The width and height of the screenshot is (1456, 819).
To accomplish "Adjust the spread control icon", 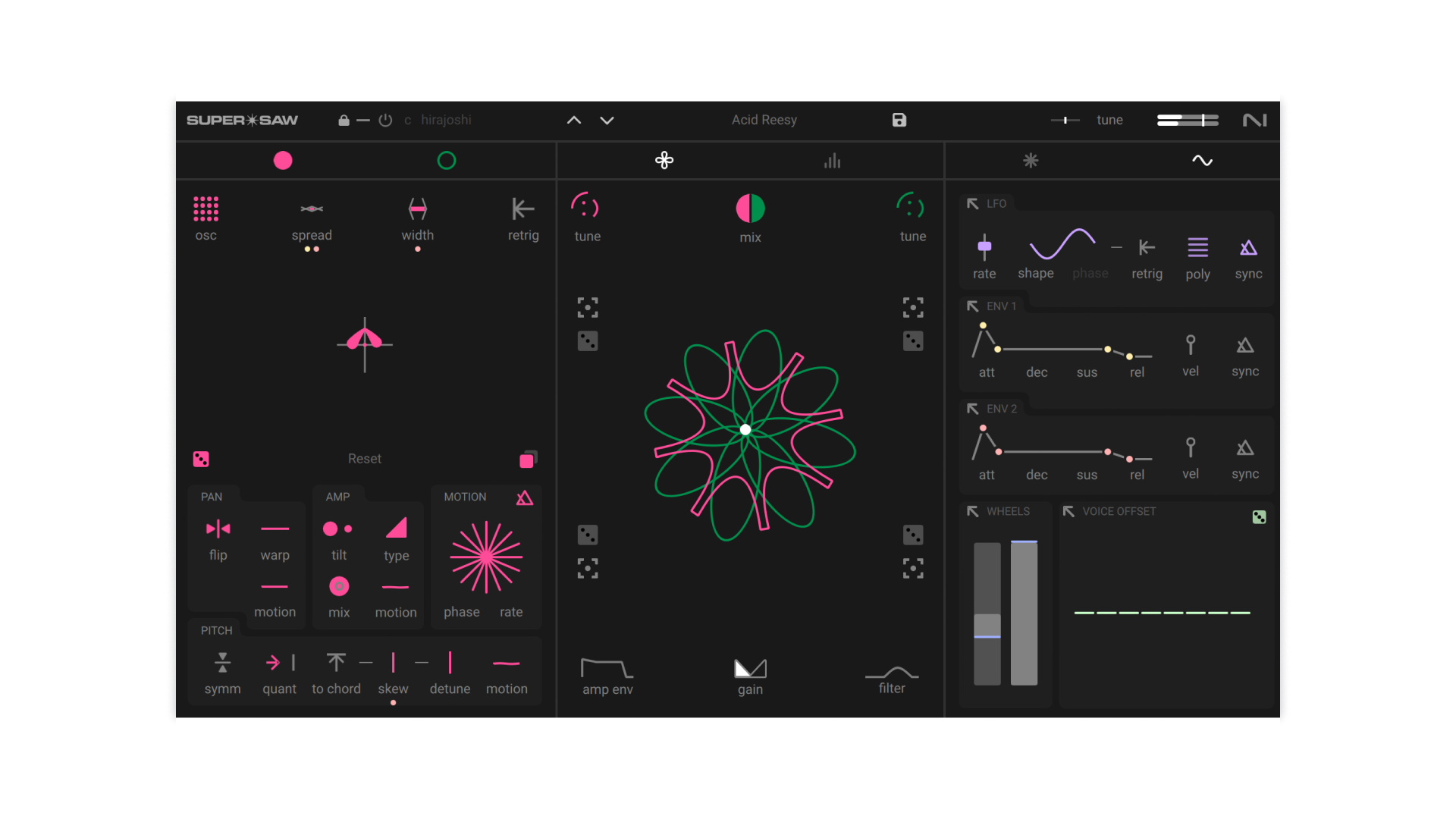I will click(x=312, y=209).
